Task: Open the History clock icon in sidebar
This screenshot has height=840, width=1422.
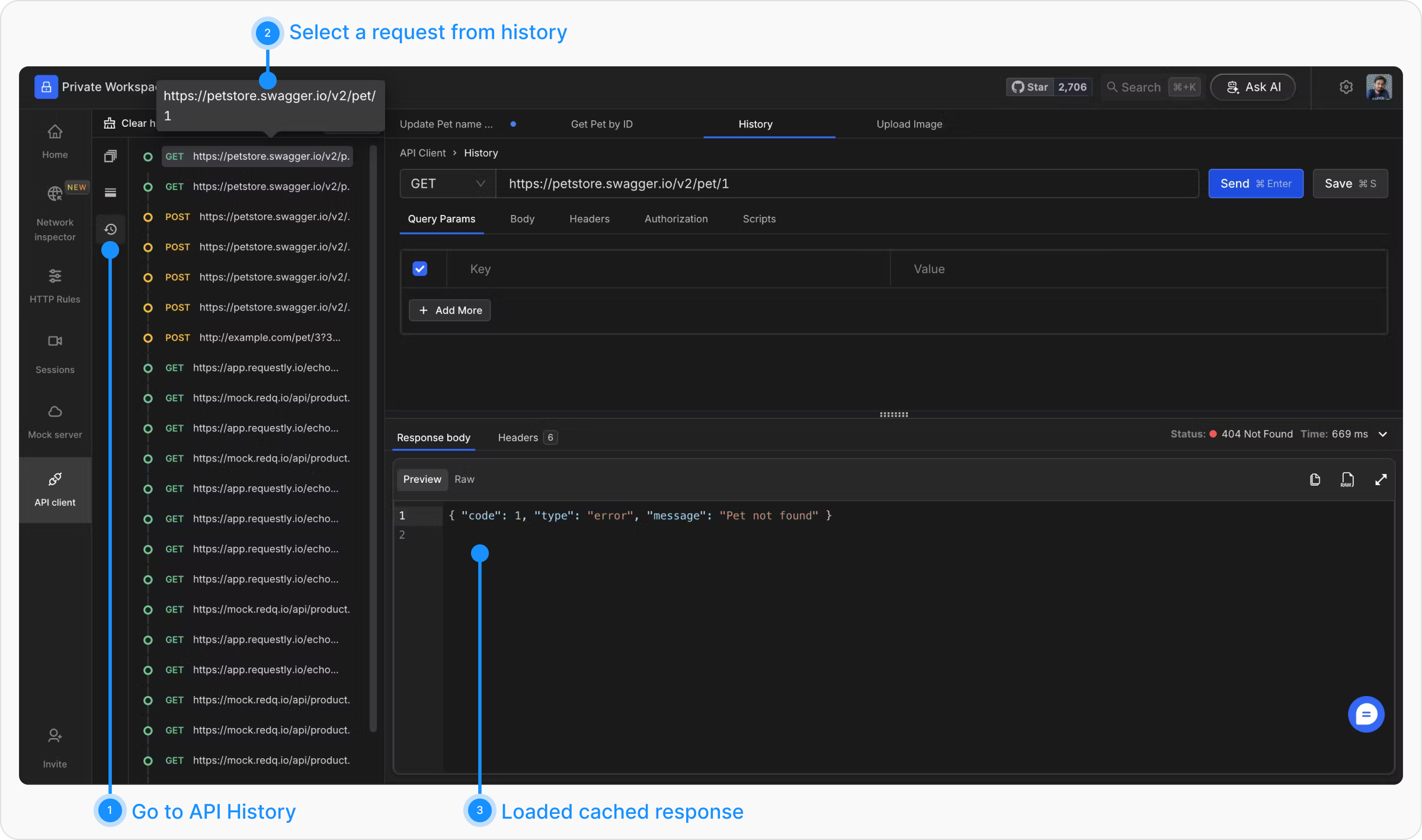Action: tap(110, 229)
